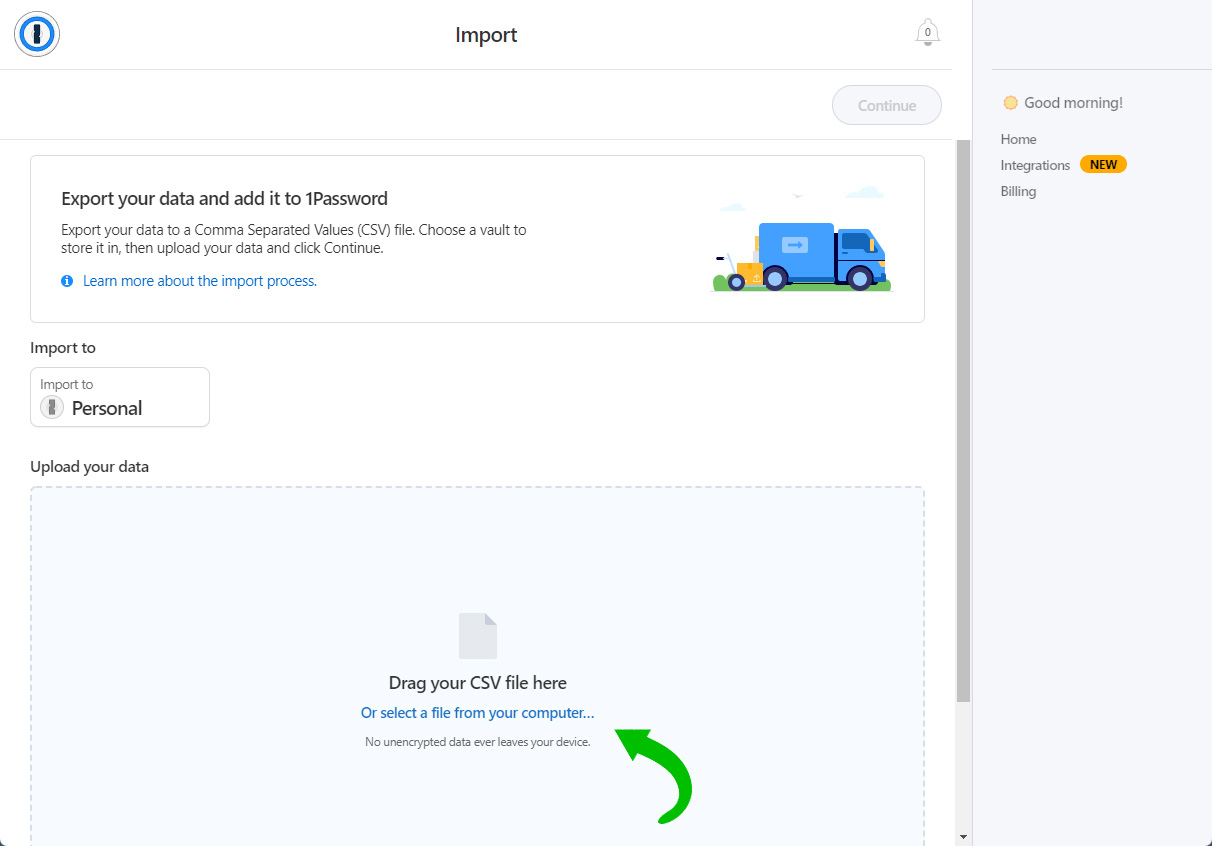Click the scroll down arrow
Viewport: 1212px width, 846px height.
tap(963, 836)
